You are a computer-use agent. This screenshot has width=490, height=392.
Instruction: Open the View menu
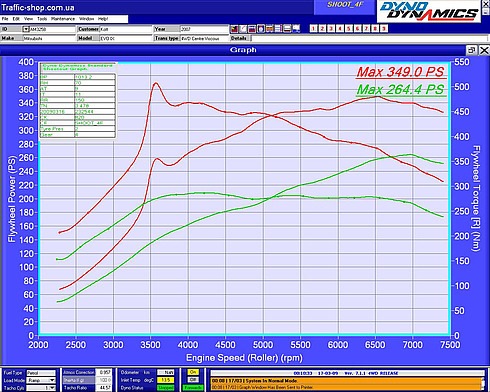[x=28, y=19]
